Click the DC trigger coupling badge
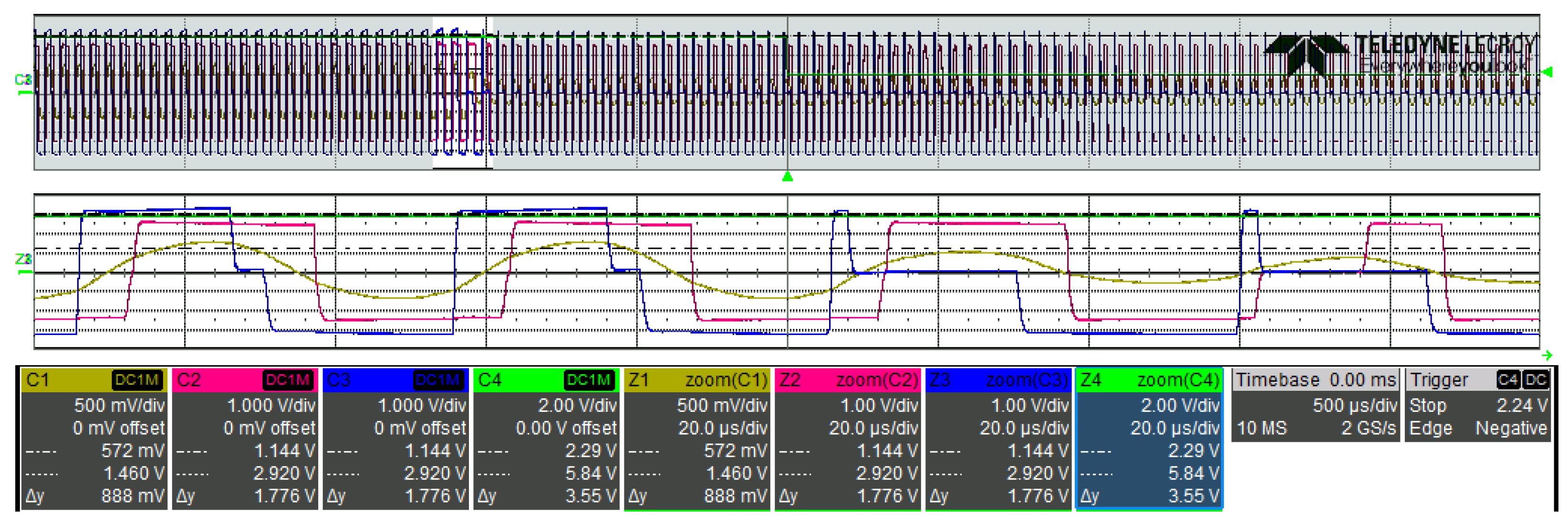1568x524 pixels. click(1536, 380)
